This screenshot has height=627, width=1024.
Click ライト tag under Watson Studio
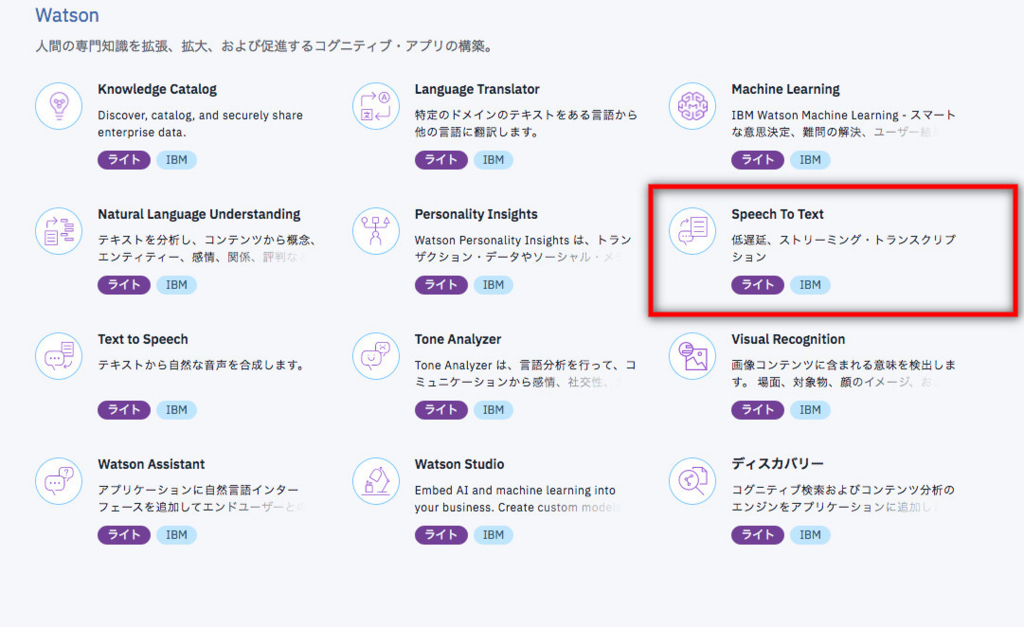[x=441, y=535]
